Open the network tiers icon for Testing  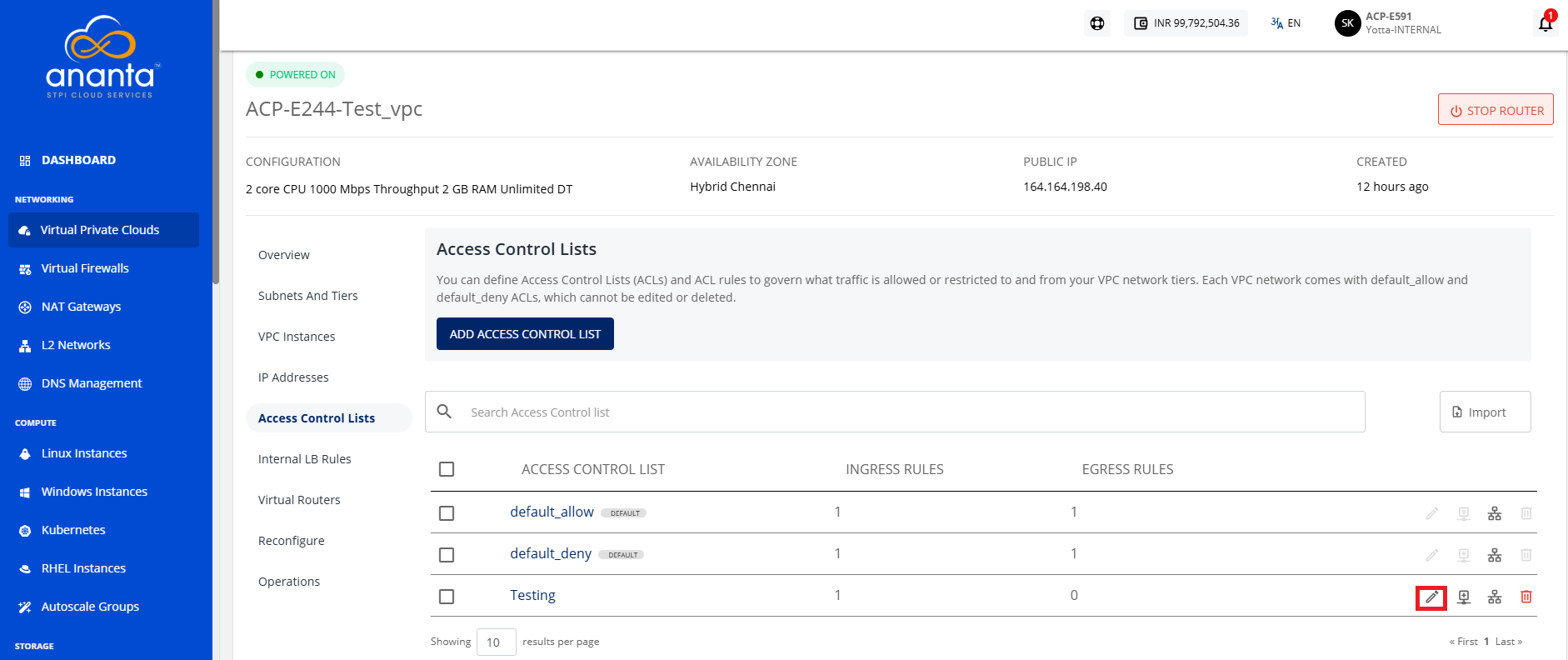(x=1495, y=597)
